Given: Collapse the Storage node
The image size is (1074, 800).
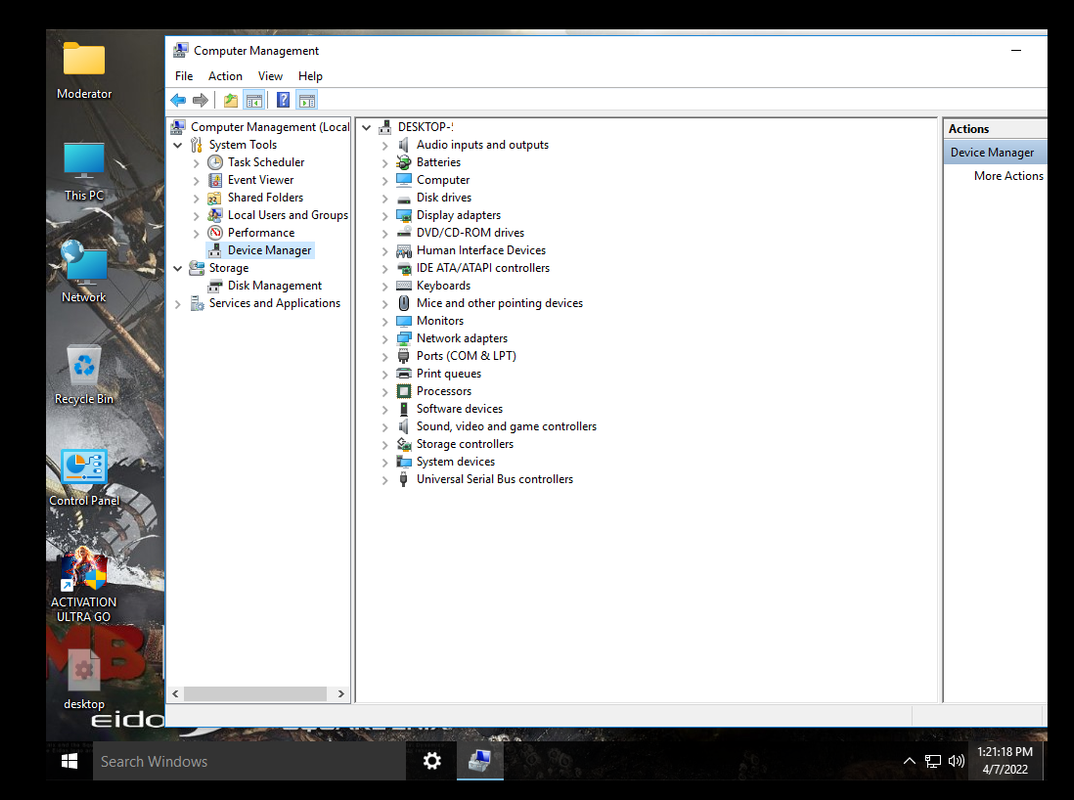Looking at the screenshot, I should click(x=178, y=268).
